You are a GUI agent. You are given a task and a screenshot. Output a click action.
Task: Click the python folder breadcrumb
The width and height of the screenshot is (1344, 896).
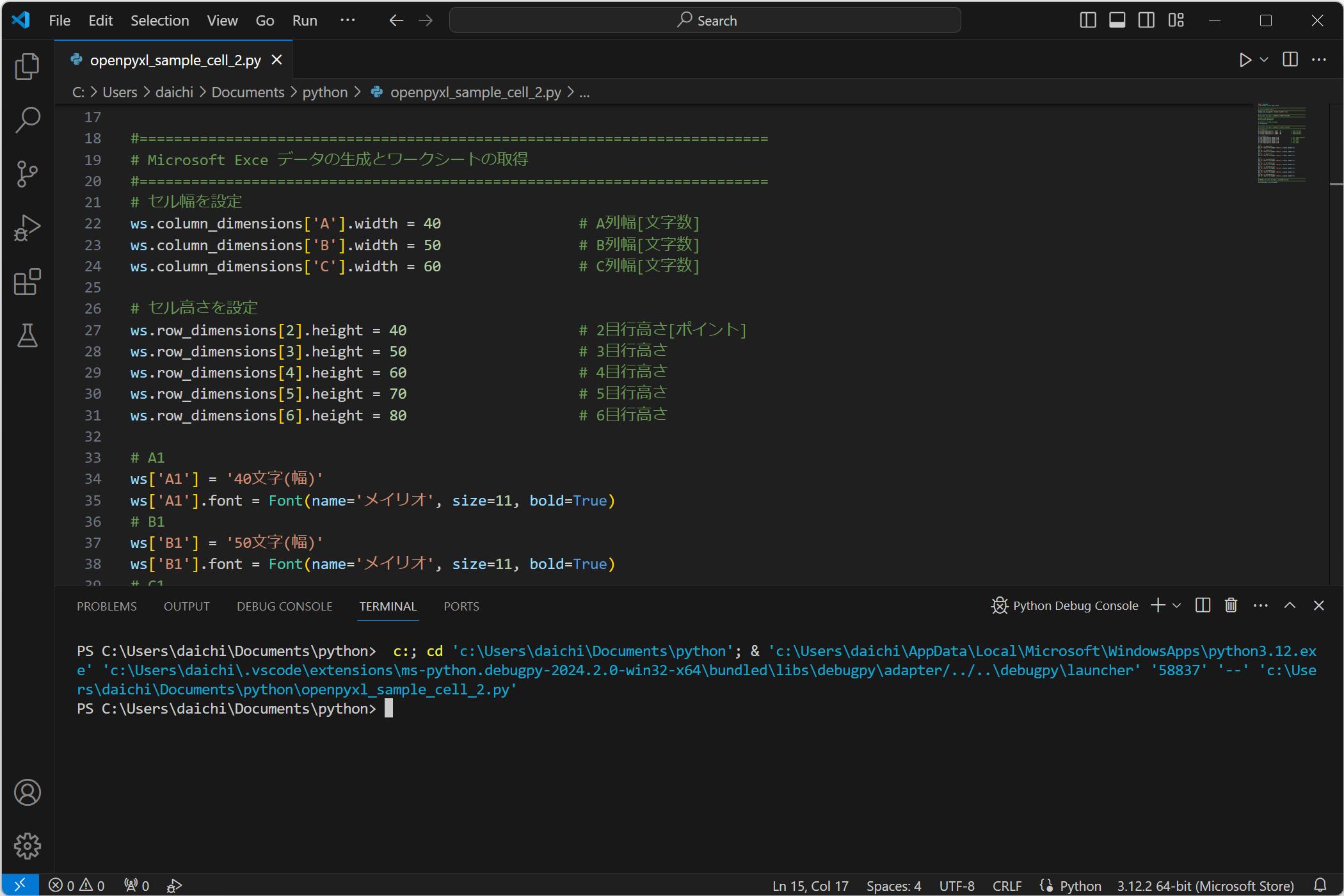325,92
